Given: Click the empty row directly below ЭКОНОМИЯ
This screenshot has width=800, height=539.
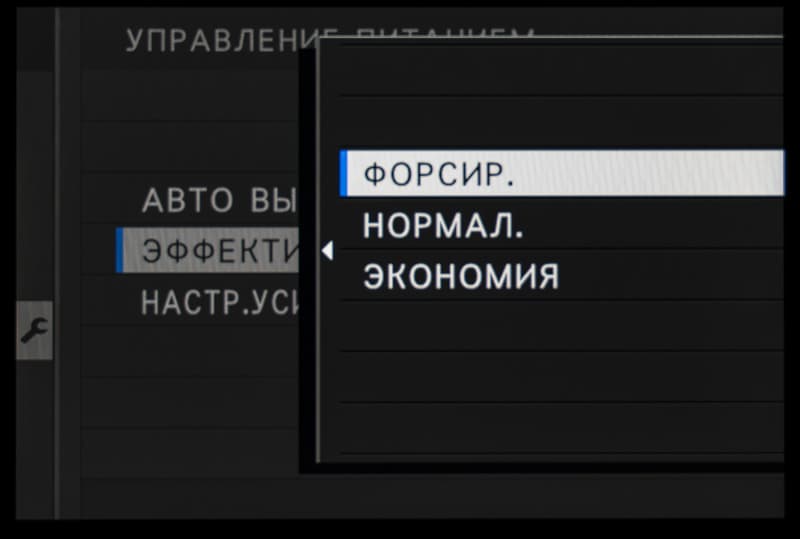Looking at the screenshot, I should 562,326.
